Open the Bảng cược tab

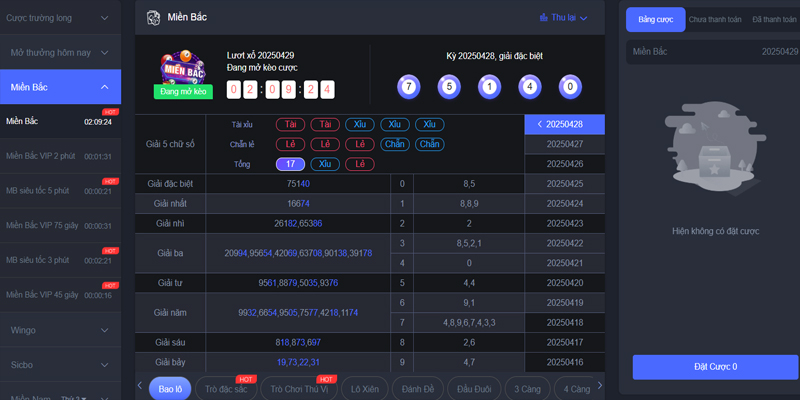(656, 19)
